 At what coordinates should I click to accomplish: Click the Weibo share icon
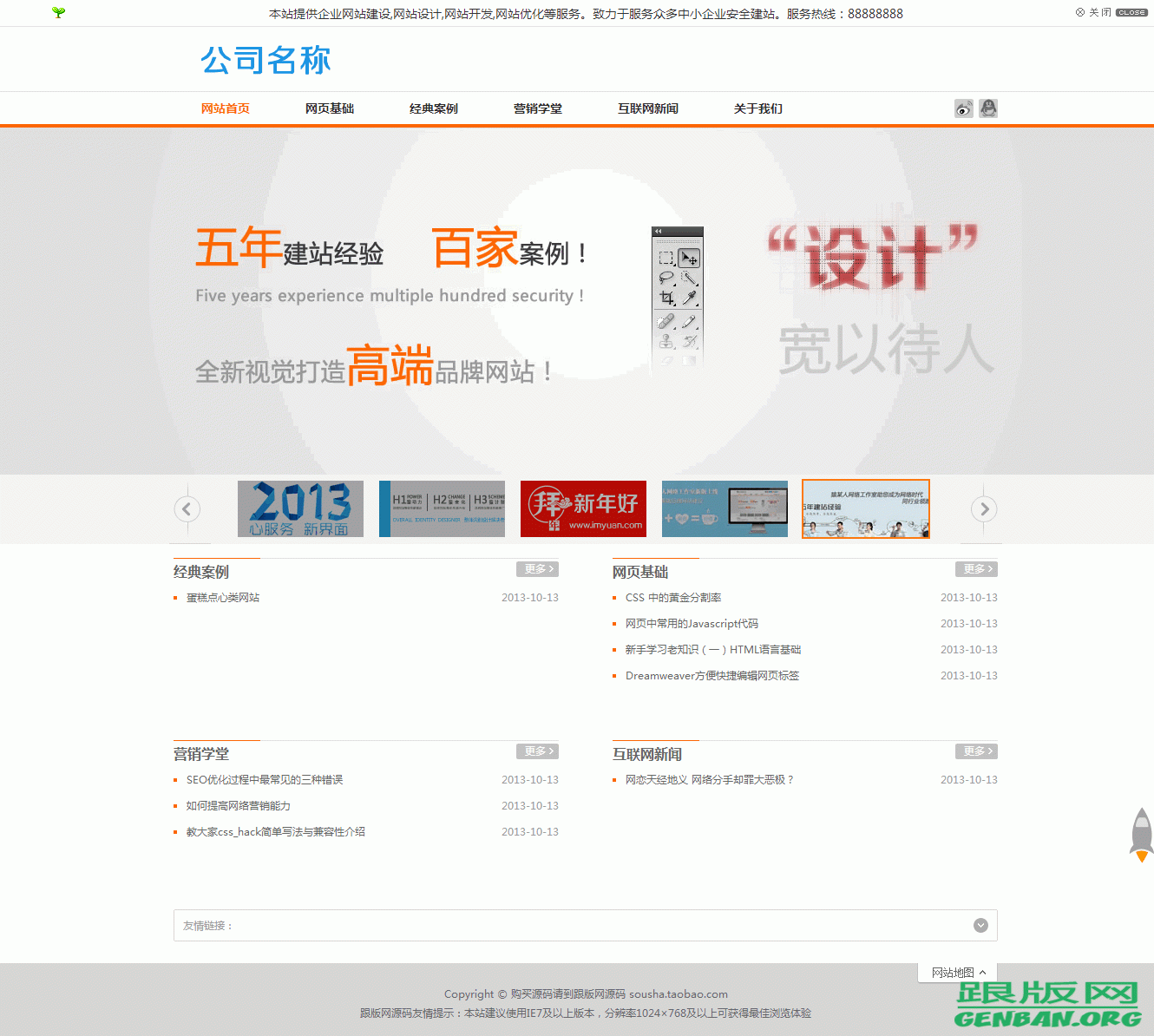point(963,108)
